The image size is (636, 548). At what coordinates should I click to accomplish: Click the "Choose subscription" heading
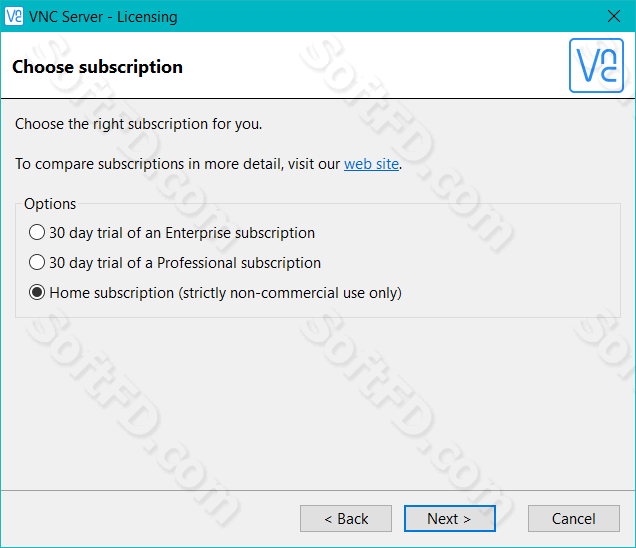[x=97, y=67]
